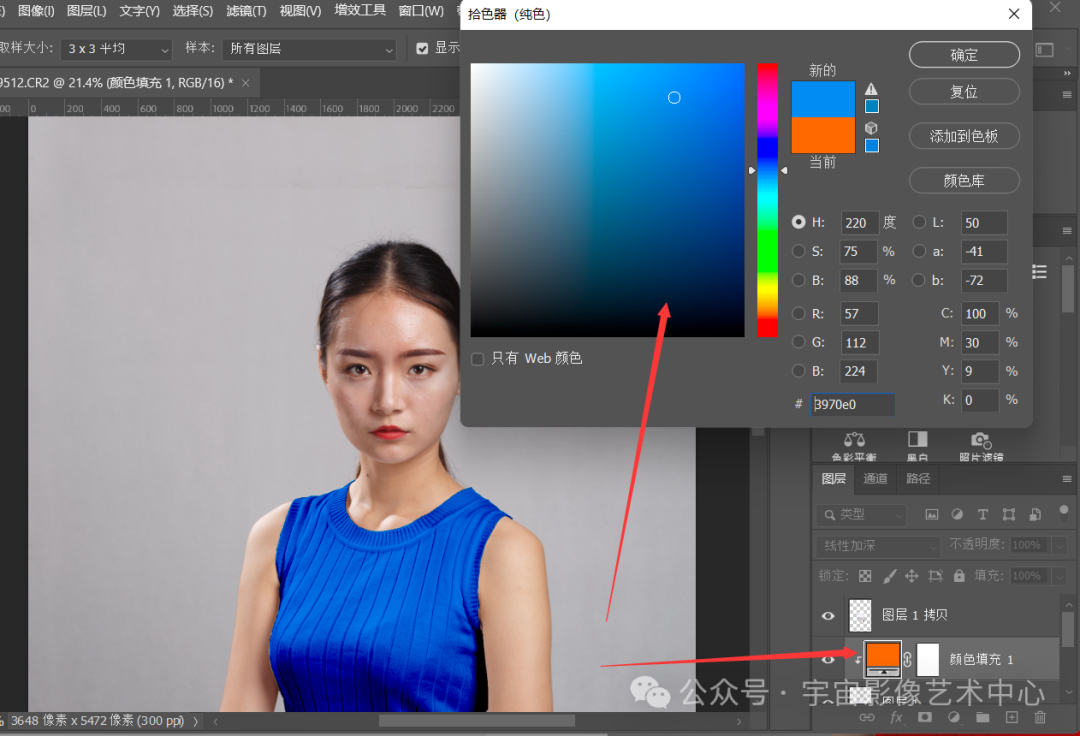Click the 复位 button

pos(964,92)
